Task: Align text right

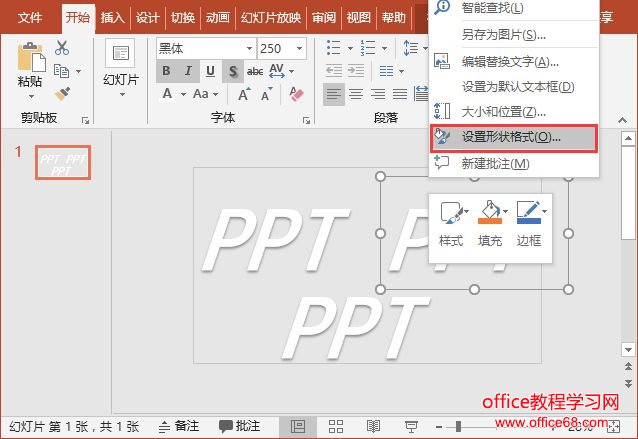Action: click(378, 94)
